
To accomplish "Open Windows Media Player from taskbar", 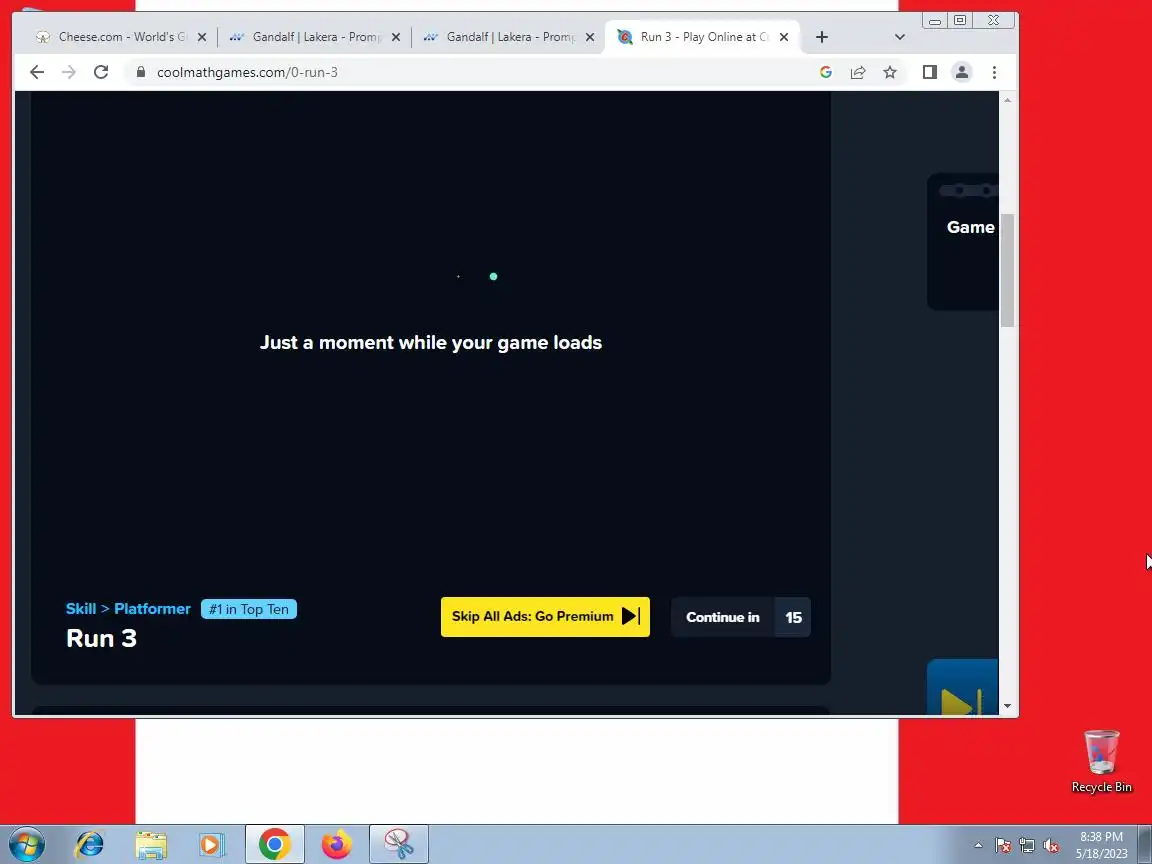I will click(212, 844).
